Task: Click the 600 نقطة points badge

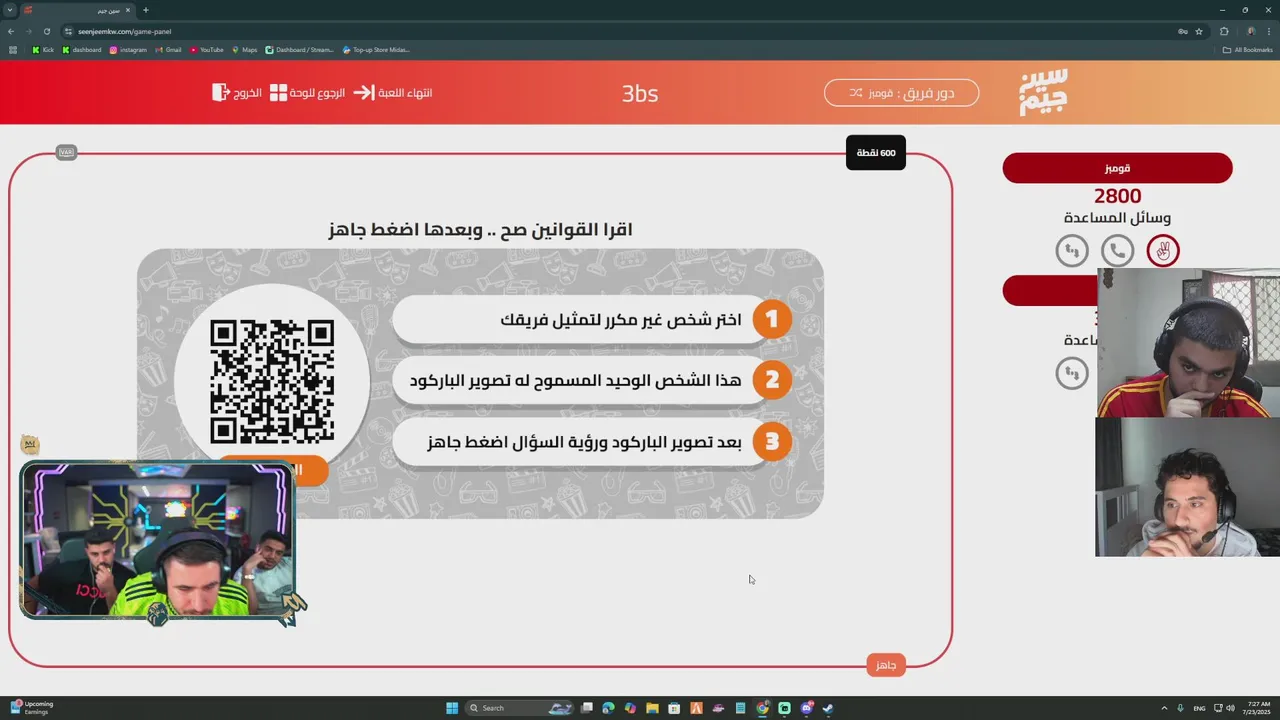Action: 876,153
